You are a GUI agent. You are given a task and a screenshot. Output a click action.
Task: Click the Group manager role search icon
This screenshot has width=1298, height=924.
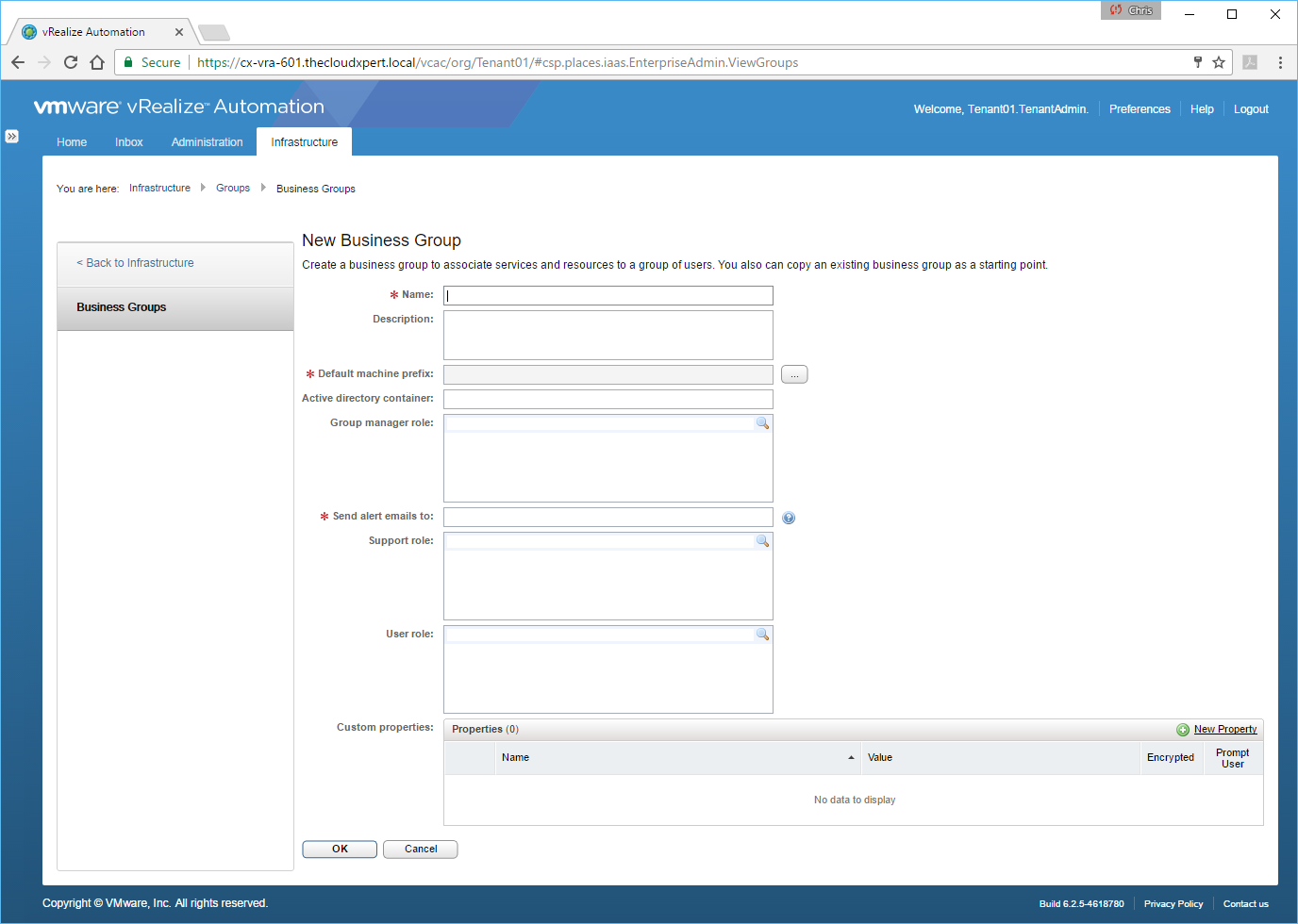click(762, 424)
